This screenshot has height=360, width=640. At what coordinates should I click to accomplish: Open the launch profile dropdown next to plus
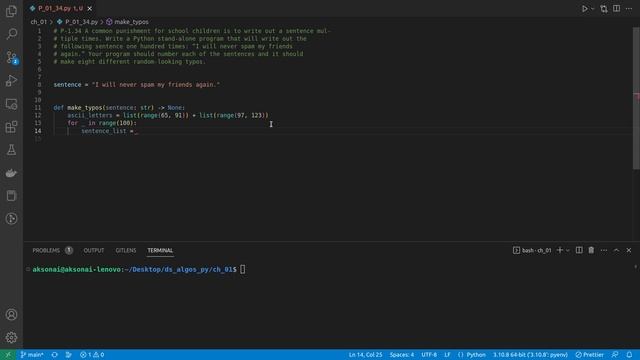(x=568, y=250)
